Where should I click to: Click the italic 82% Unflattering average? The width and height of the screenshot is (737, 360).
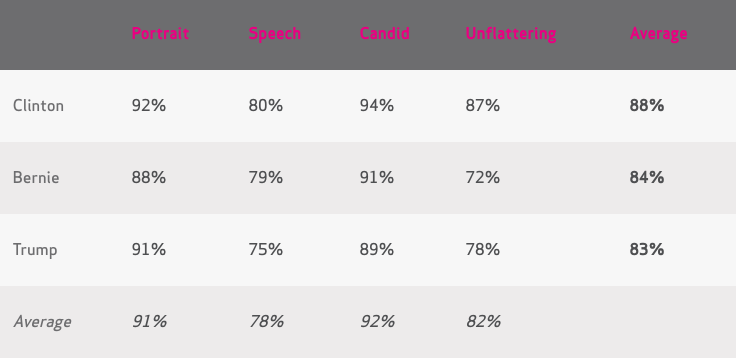(483, 321)
